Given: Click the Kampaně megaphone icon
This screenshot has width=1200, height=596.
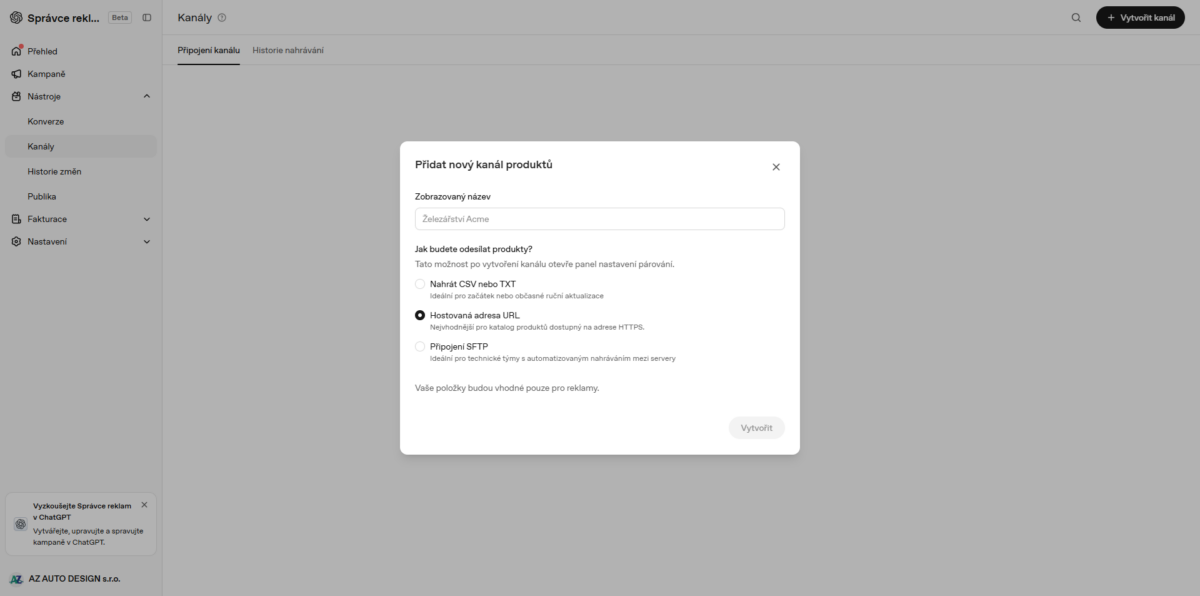Looking at the screenshot, I should (x=16, y=74).
